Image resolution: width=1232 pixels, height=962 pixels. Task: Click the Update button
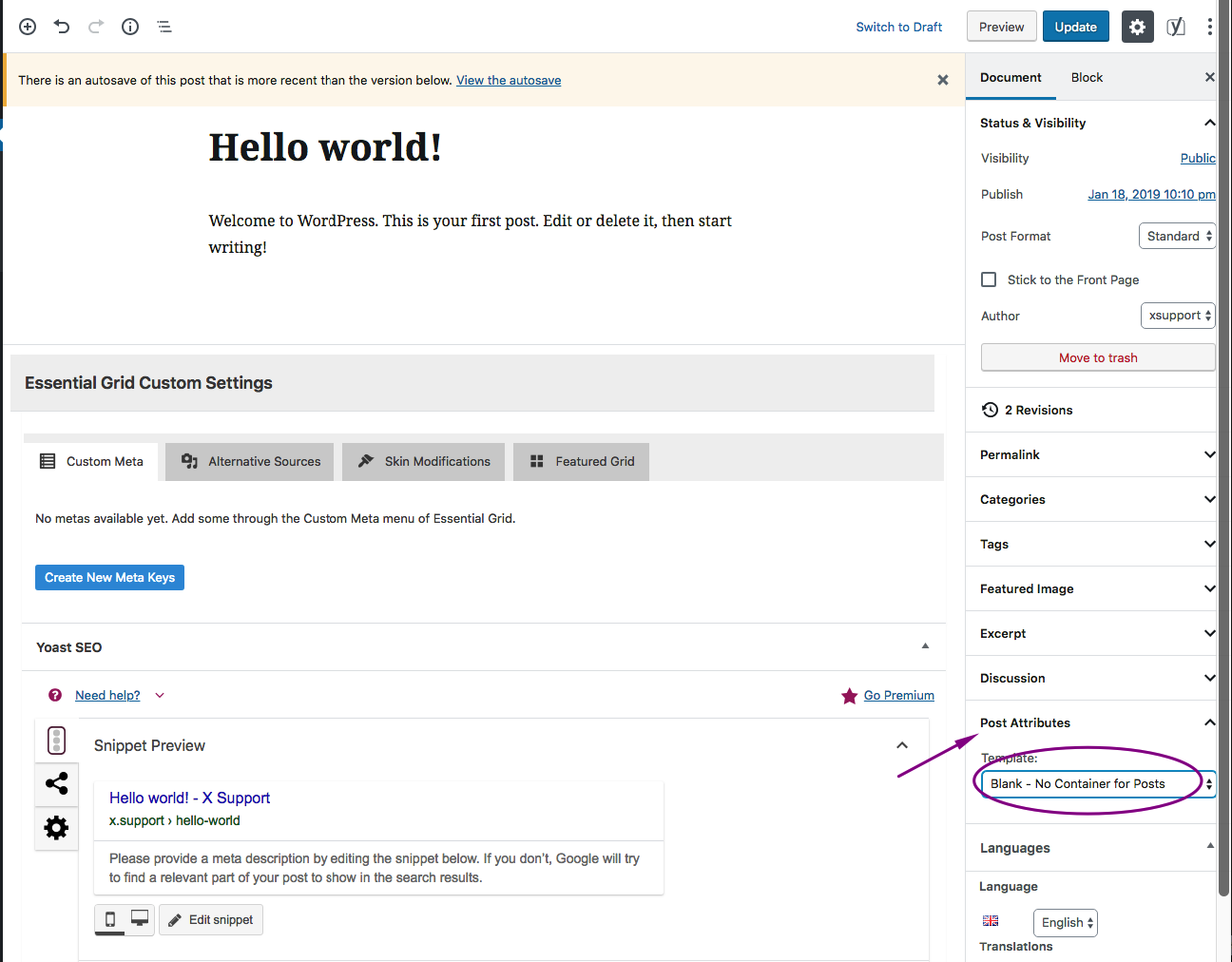coord(1076,27)
